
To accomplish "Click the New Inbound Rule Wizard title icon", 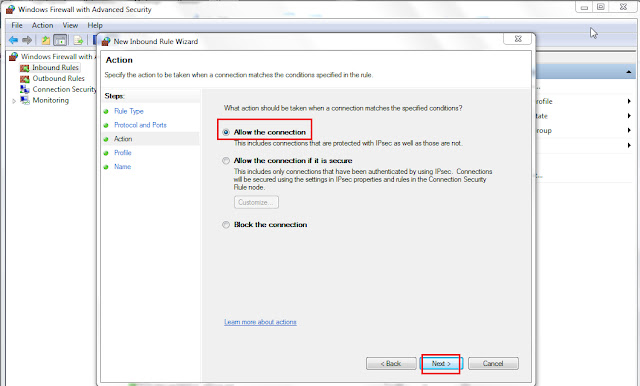I will [x=106, y=41].
